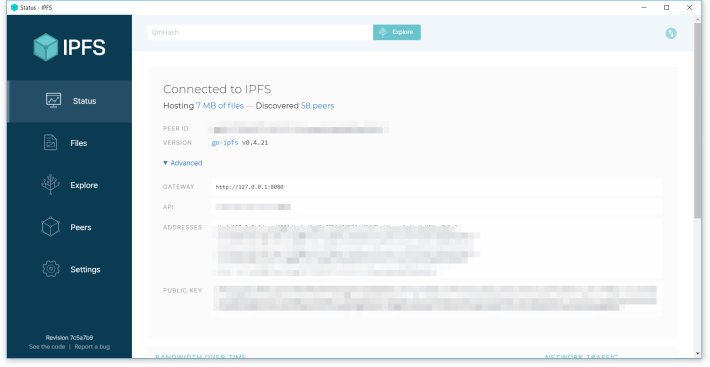The width and height of the screenshot is (710, 367).
Task: Open the Status page icon
Action: [53, 100]
